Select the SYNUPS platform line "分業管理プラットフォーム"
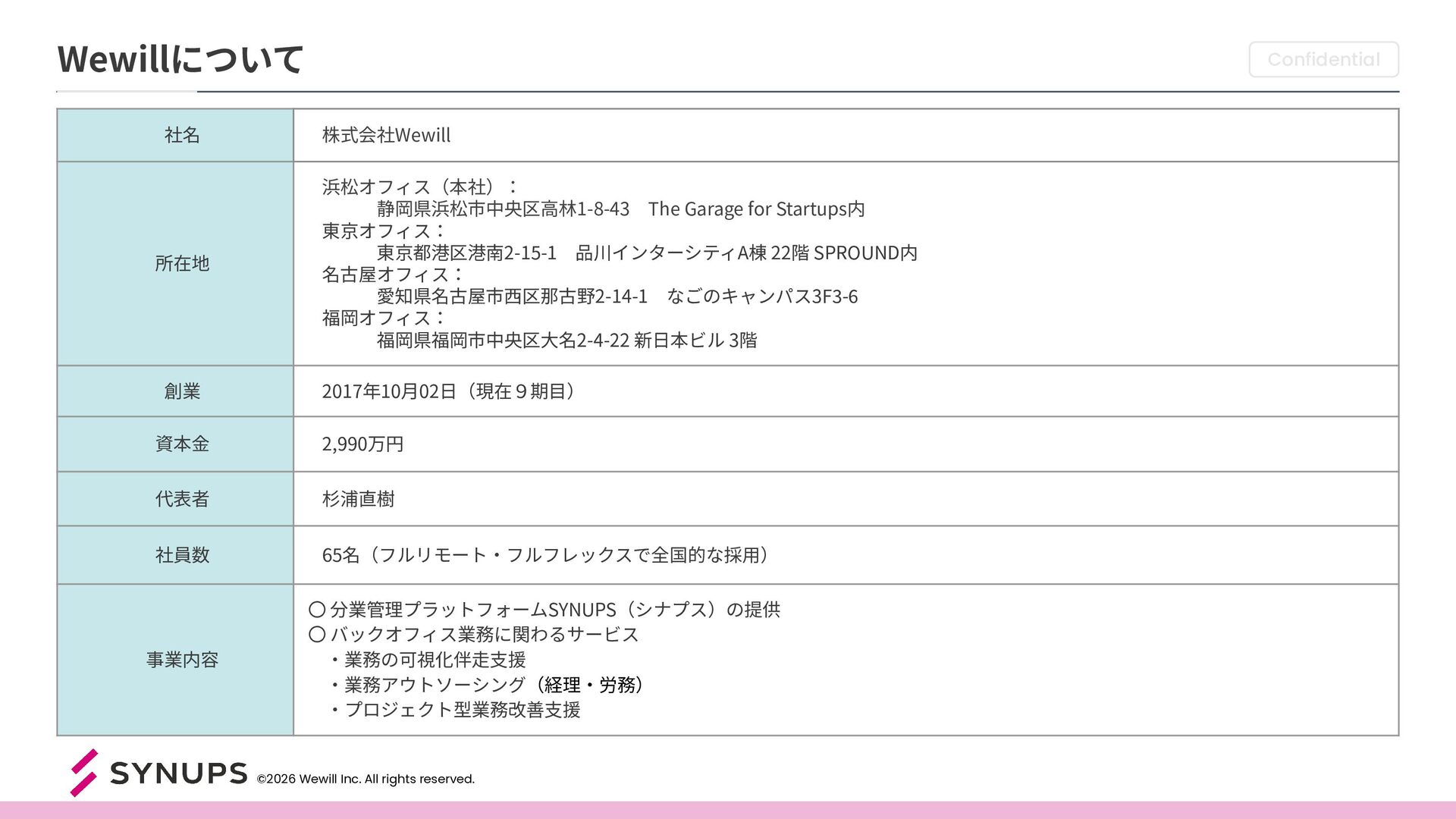 [x=544, y=610]
